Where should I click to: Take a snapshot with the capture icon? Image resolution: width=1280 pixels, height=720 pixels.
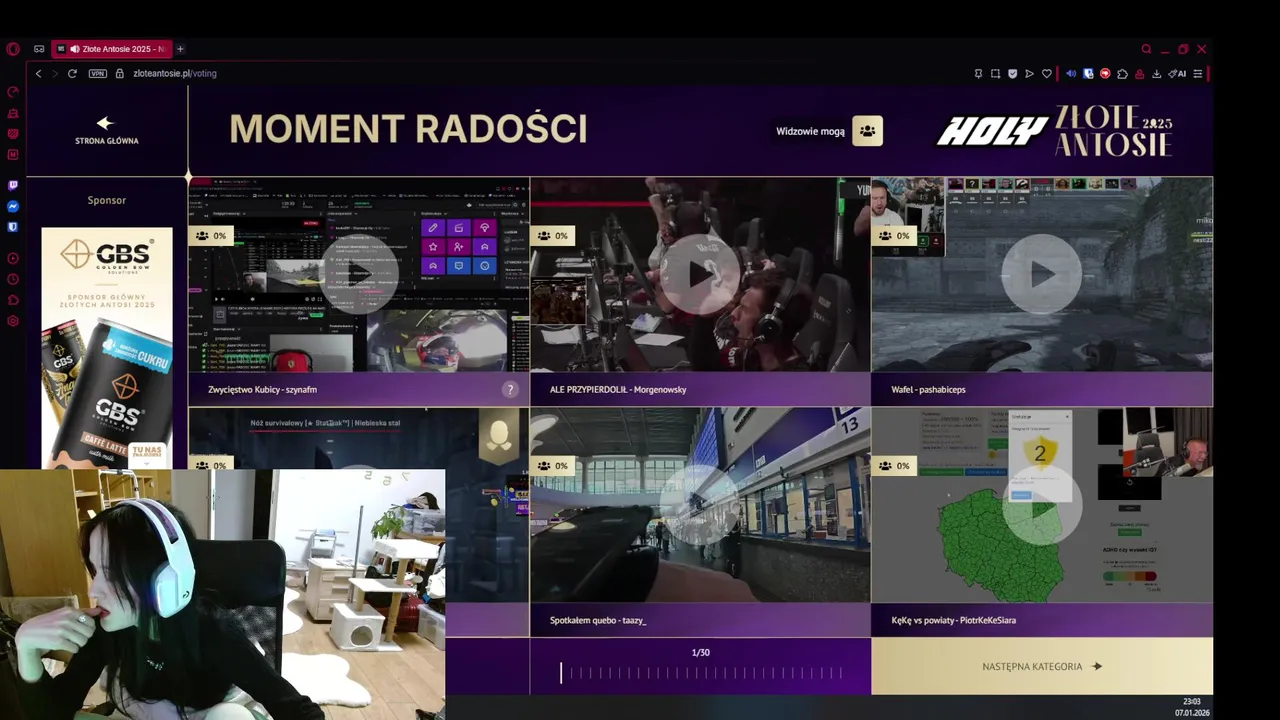click(995, 74)
